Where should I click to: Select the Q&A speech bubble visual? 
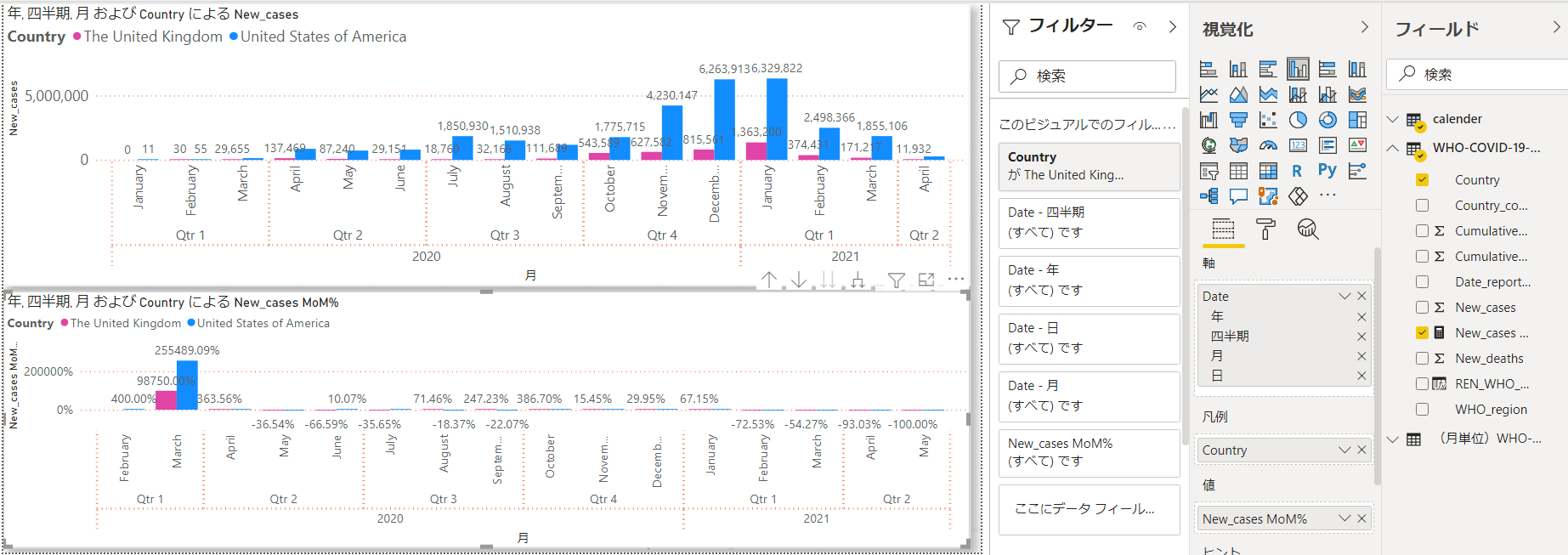[x=1238, y=196]
